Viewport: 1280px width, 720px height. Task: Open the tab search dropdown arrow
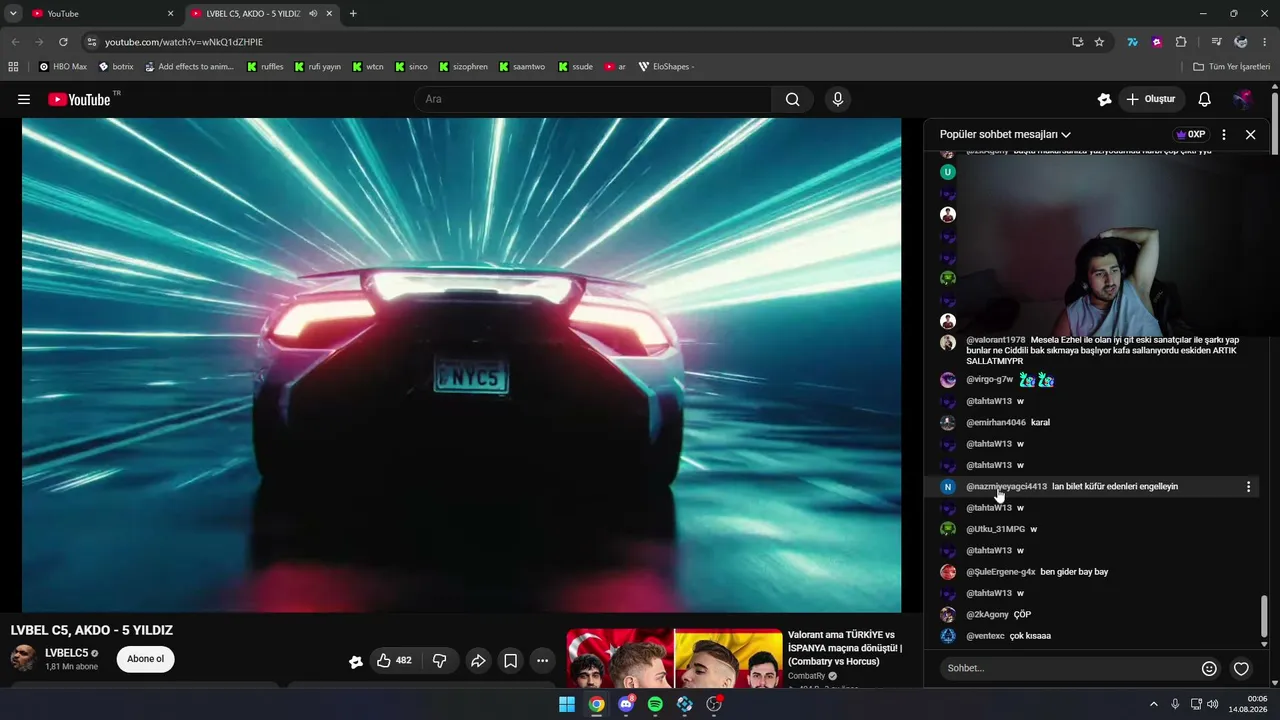(x=13, y=14)
